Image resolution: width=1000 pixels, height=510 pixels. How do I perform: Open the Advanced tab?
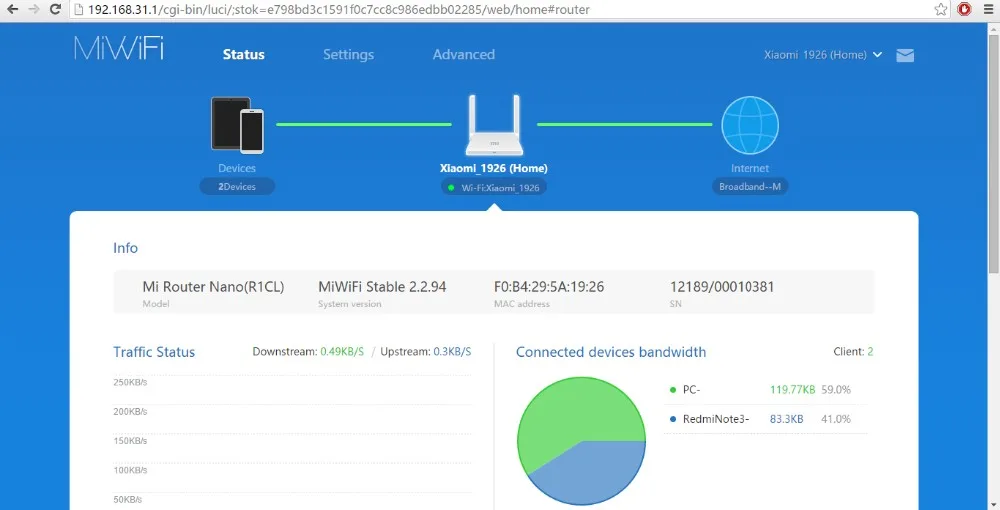tap(464, 55)
